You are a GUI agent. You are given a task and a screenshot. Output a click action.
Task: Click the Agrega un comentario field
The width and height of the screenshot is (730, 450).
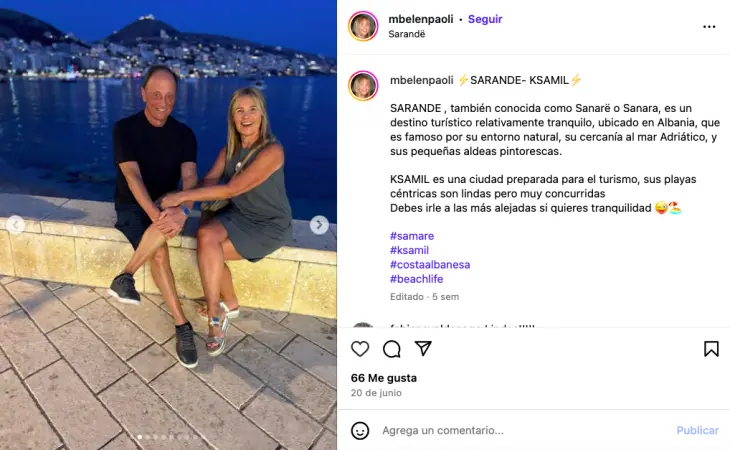524,430
